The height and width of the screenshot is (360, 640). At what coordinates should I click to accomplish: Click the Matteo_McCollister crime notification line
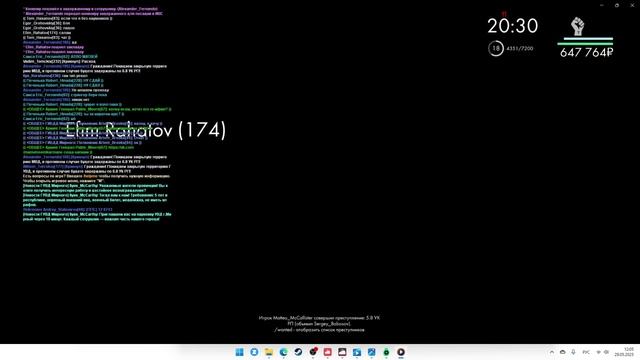pyautogui.click(x=319, y=318)
